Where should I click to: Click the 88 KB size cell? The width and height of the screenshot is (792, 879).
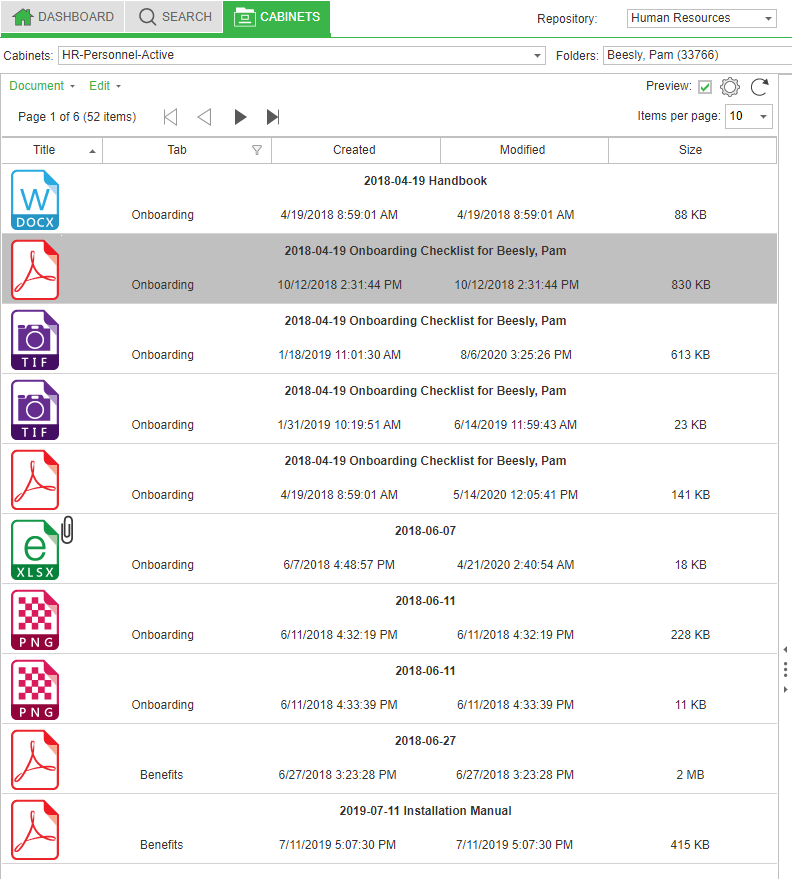pyautogui.click(x=691, y=215)
